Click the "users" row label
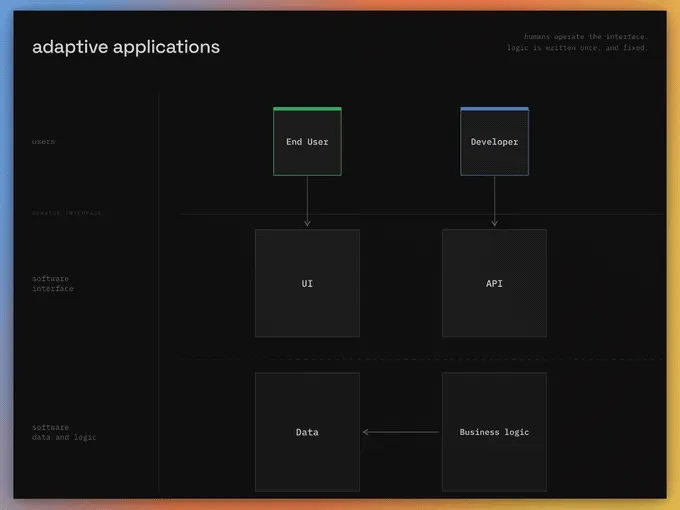680x510 pixels. [43, 141]
